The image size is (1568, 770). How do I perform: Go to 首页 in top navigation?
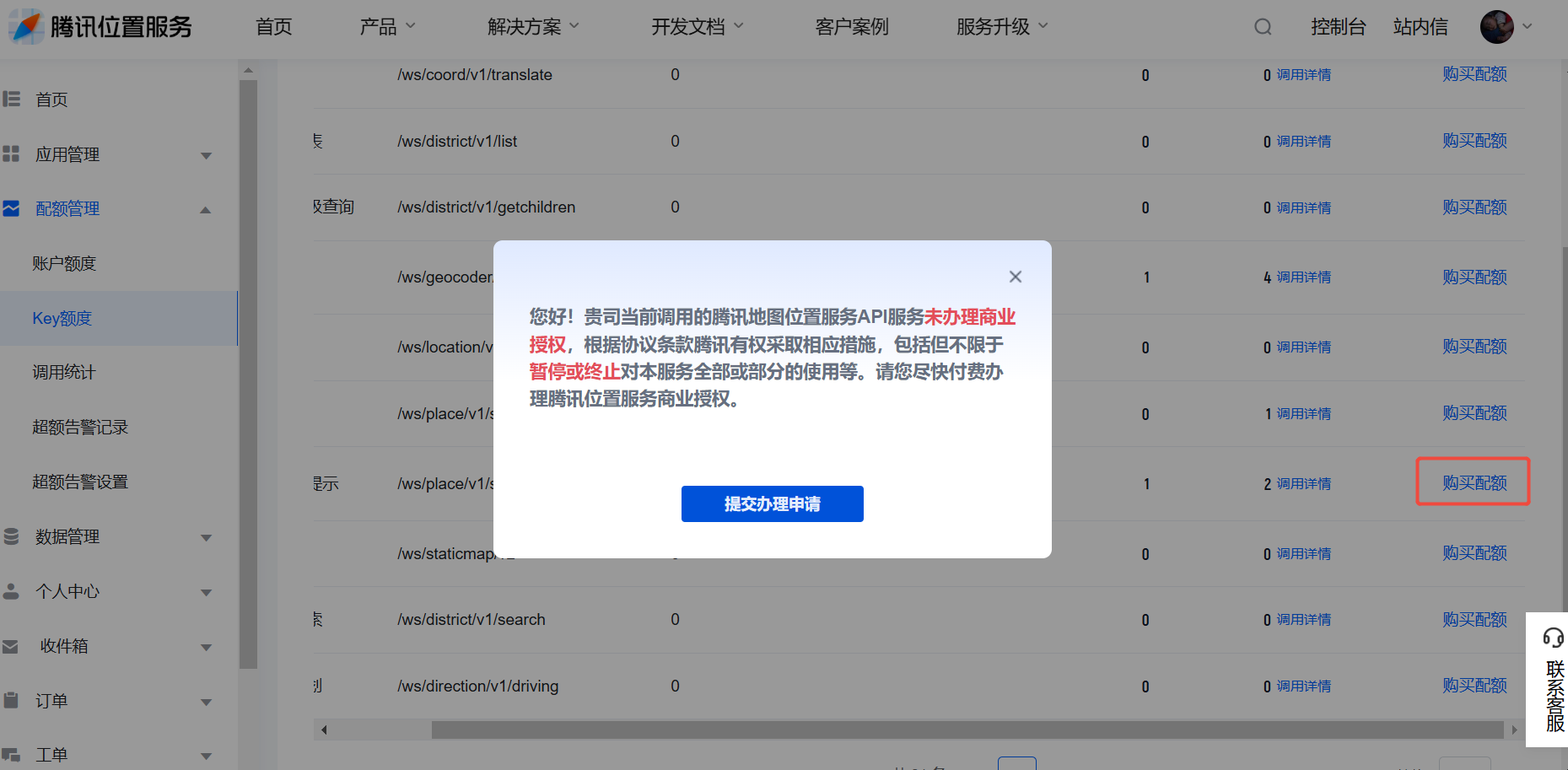(x=274, y=27)
